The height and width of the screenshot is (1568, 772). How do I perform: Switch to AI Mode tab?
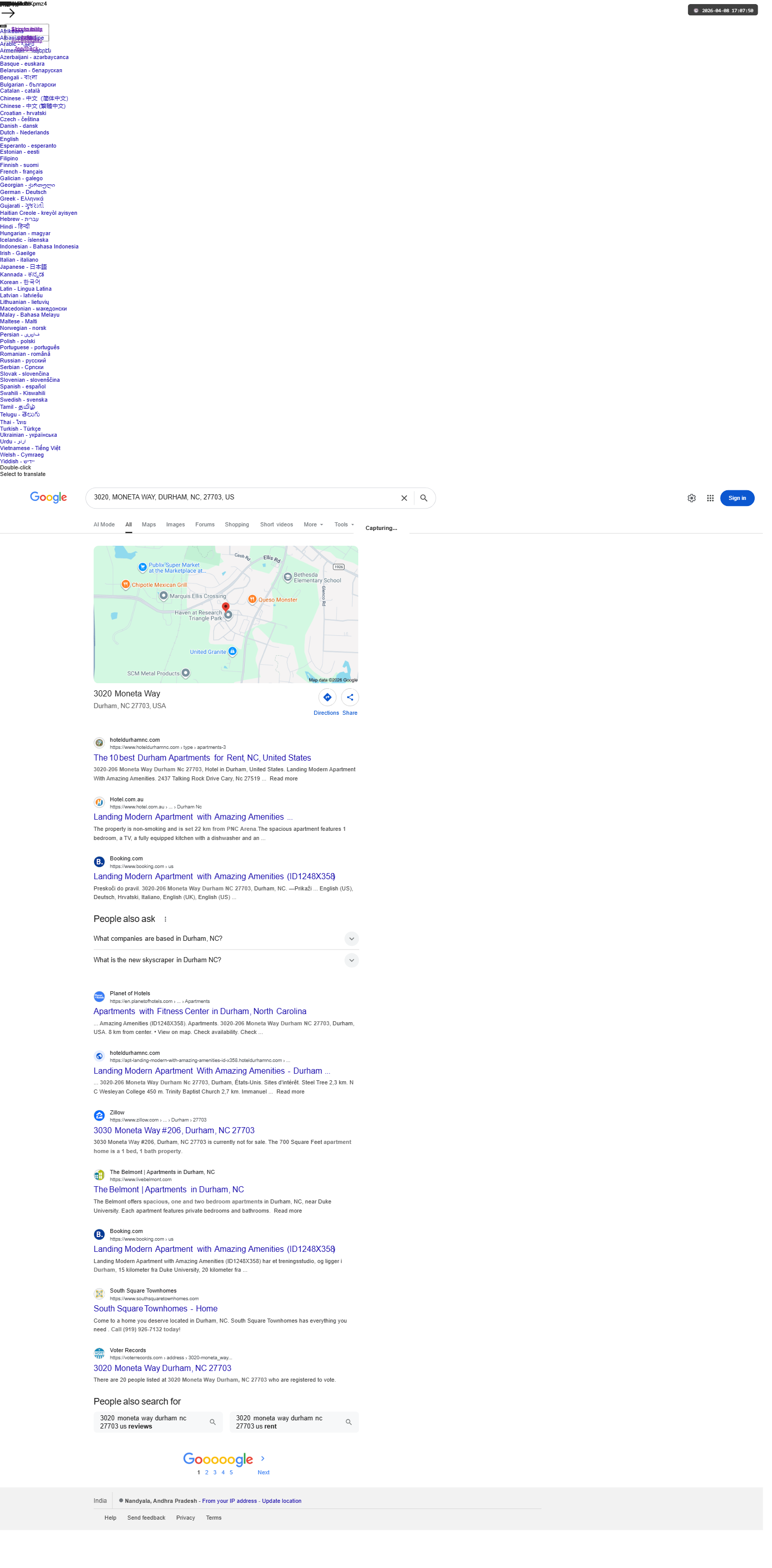click(x=104, y=524)
